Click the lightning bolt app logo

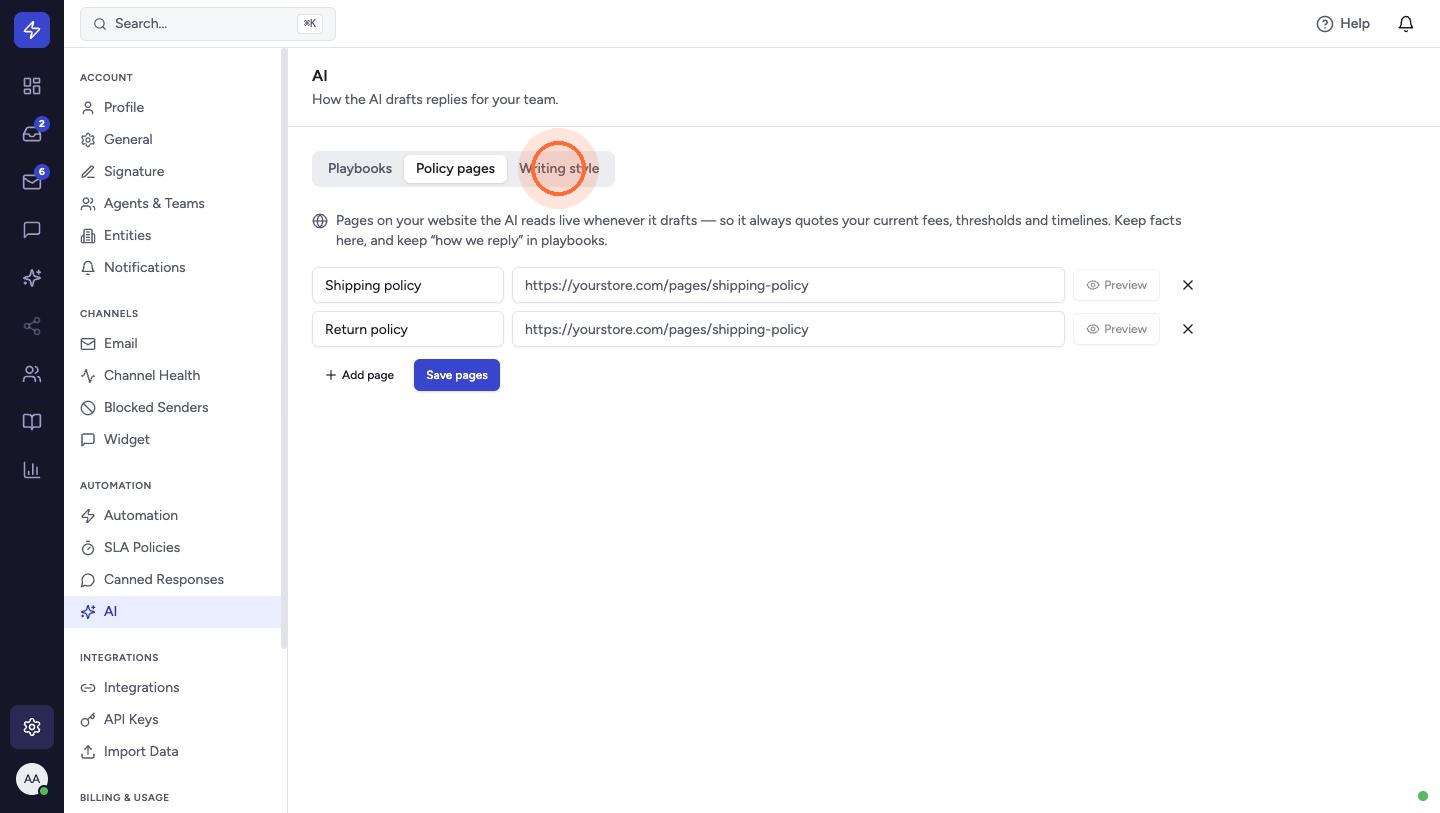pyautogui.click(x=32, y=30)
